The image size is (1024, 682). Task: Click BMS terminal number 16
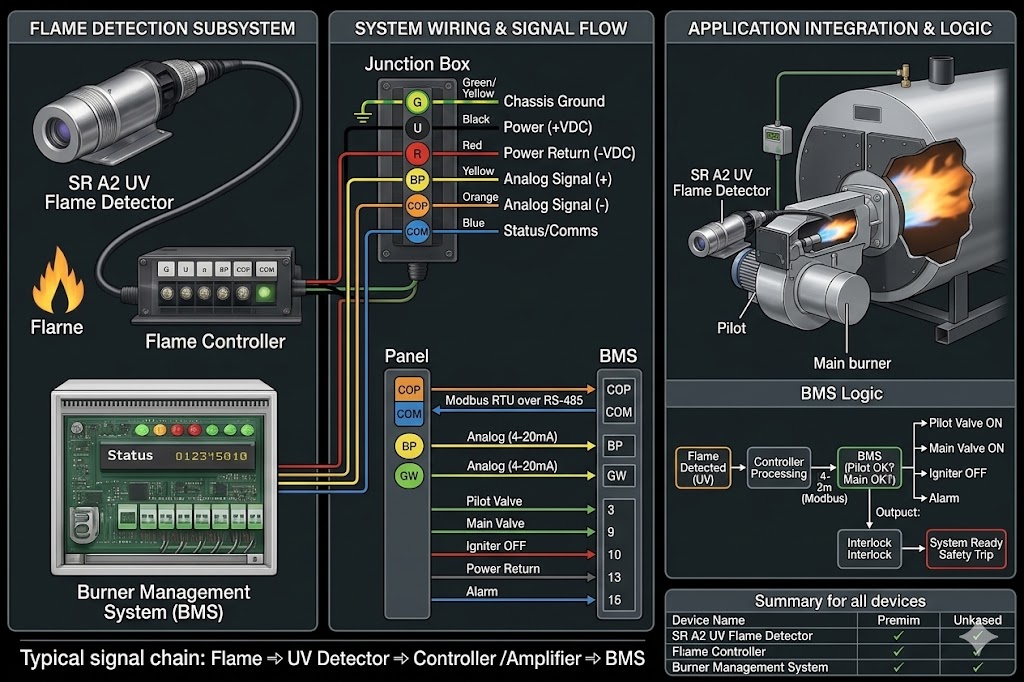pyautogui.click(x=615, y=600)
